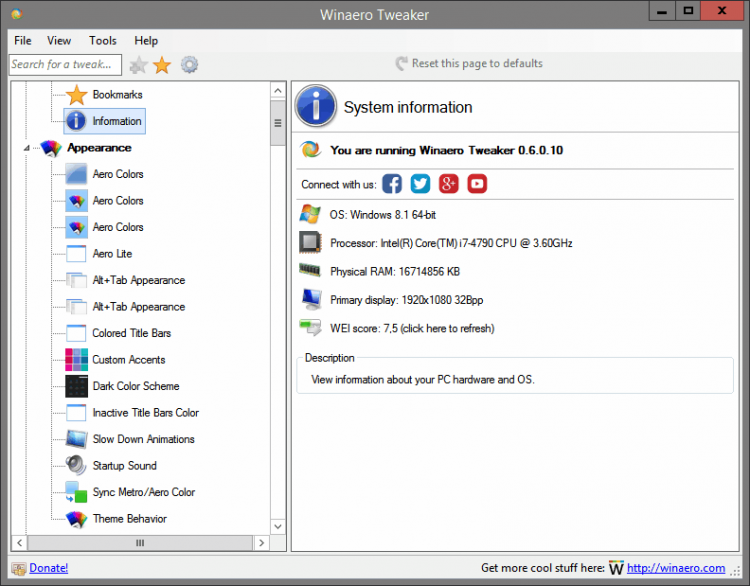
Task: Select the Slow Down Animations icon
Action: click(77, 439)
